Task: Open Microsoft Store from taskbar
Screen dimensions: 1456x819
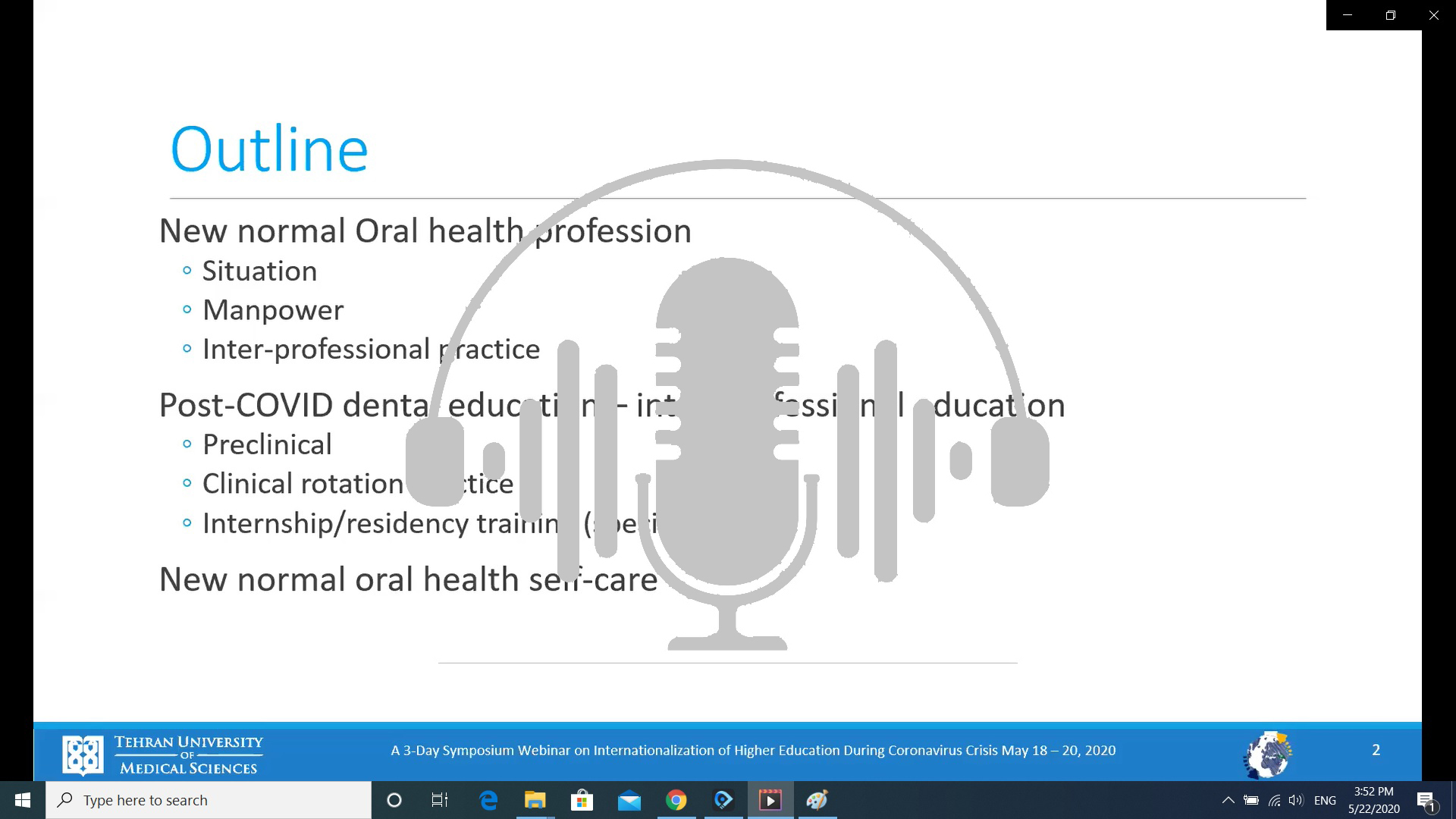Action: point(582,800)
